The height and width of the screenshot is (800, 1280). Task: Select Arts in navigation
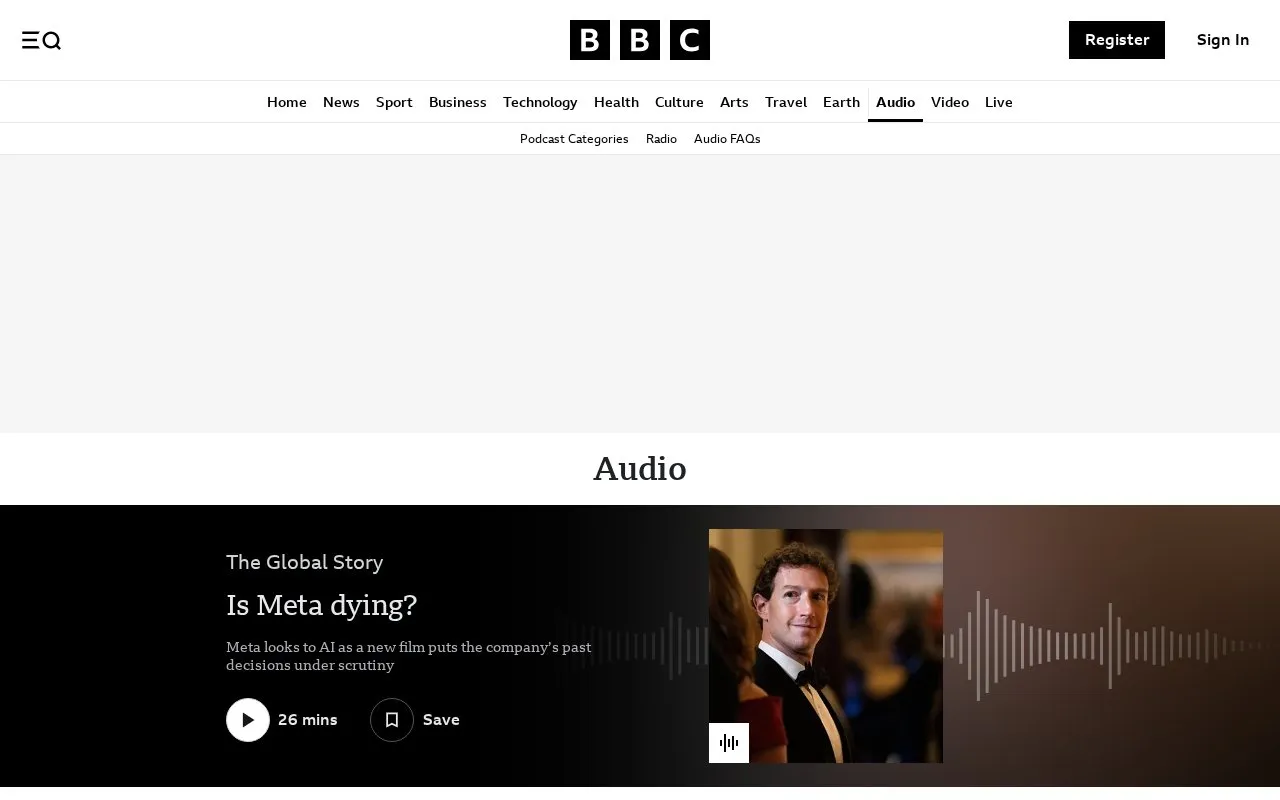(x=734, y=102)
